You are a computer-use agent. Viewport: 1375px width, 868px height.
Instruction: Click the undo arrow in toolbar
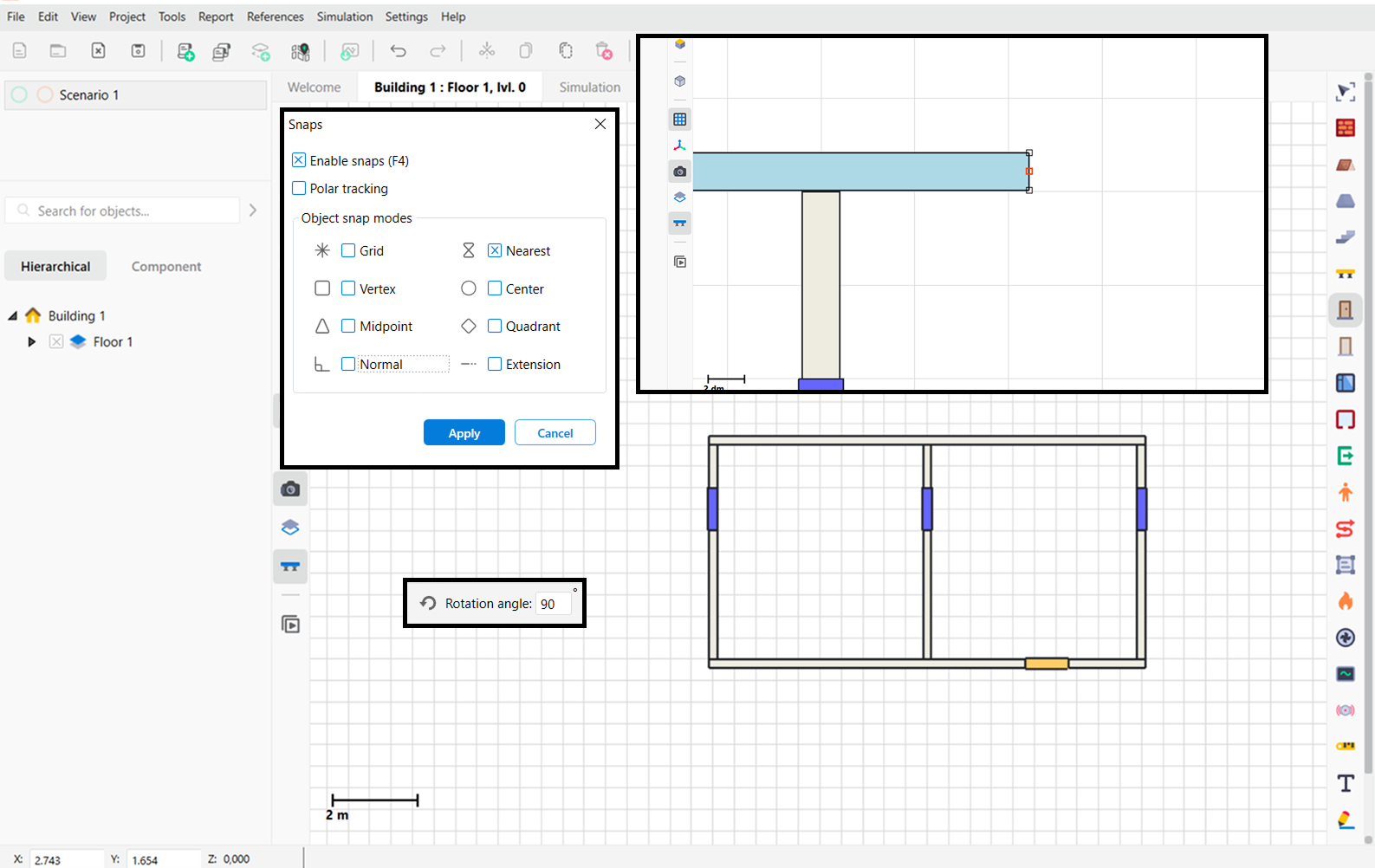398,51
